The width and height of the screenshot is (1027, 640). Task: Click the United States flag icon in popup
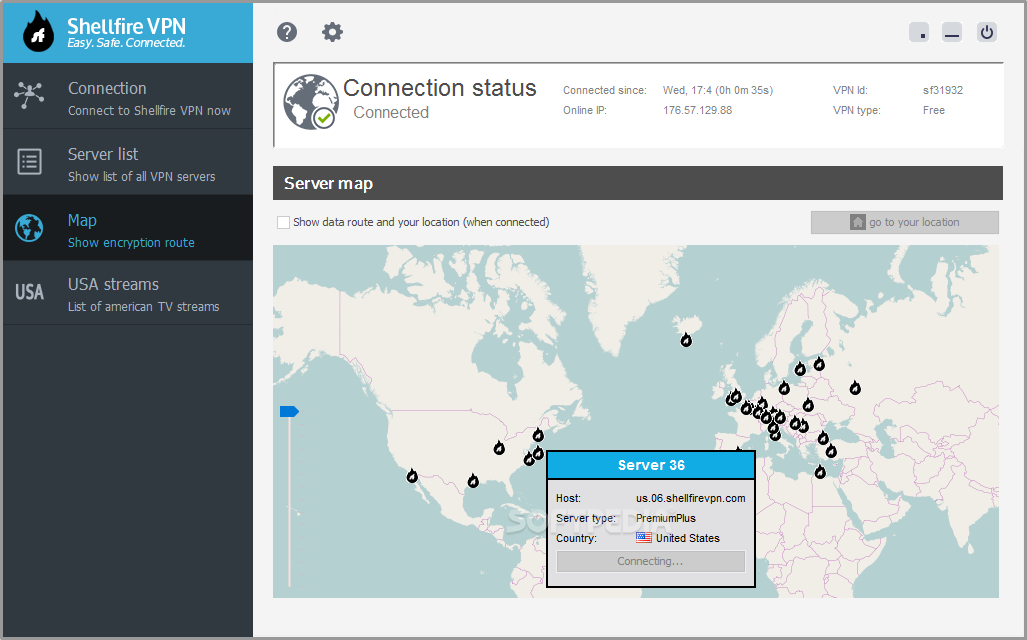point(644,538)
